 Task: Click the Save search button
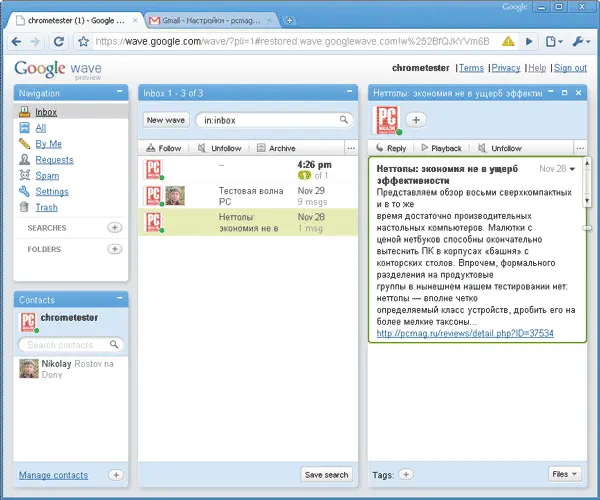coord(326,475)
